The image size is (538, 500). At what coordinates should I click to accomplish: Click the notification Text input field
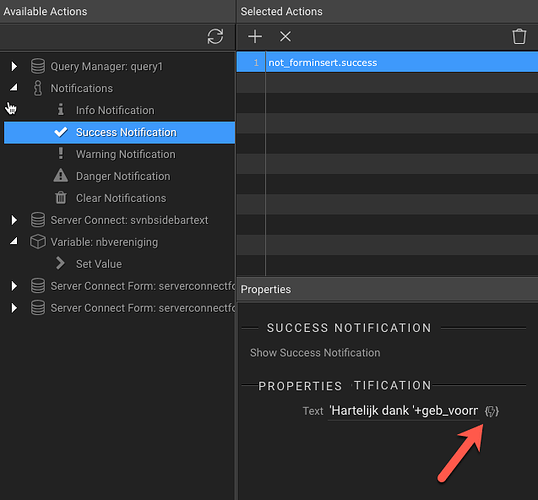point(404,411)
